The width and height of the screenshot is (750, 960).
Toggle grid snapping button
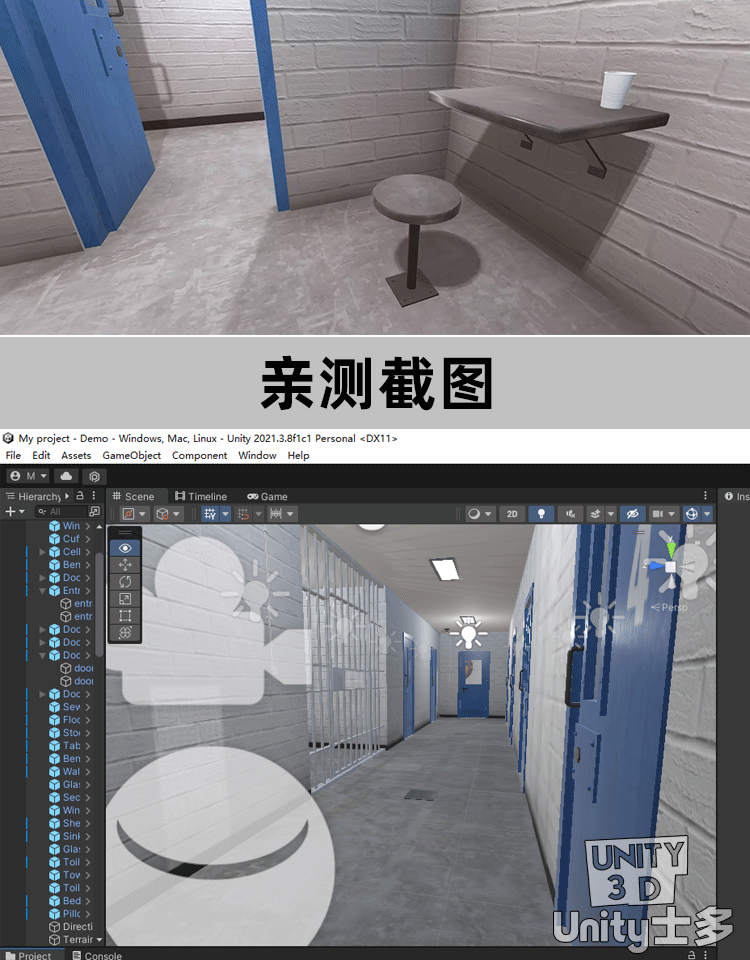244,514
